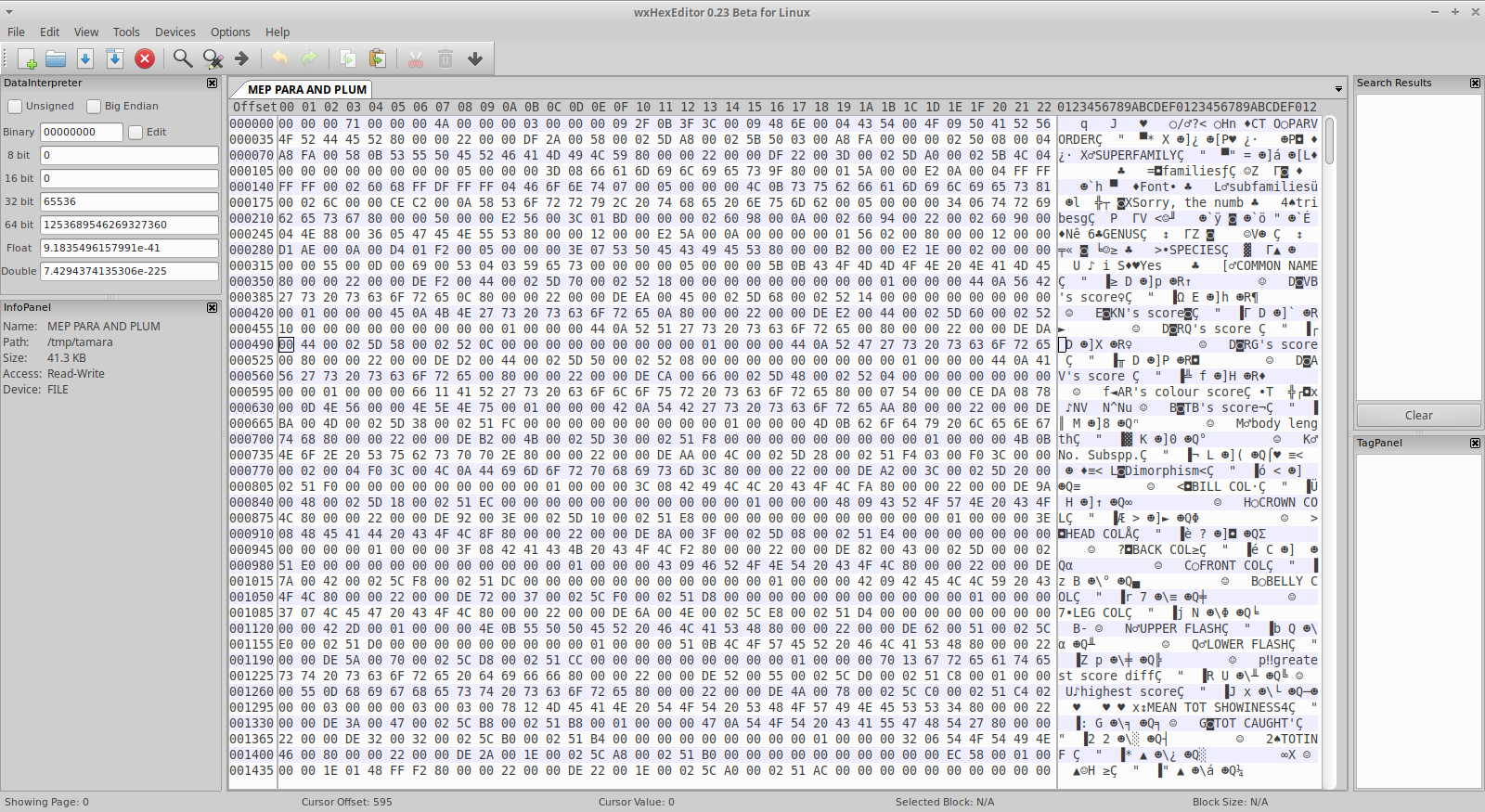Image resolution: width=1485 pixels, height=812 pixels.
Task: Open the Tools menu
Action: [x=126, y=32]
